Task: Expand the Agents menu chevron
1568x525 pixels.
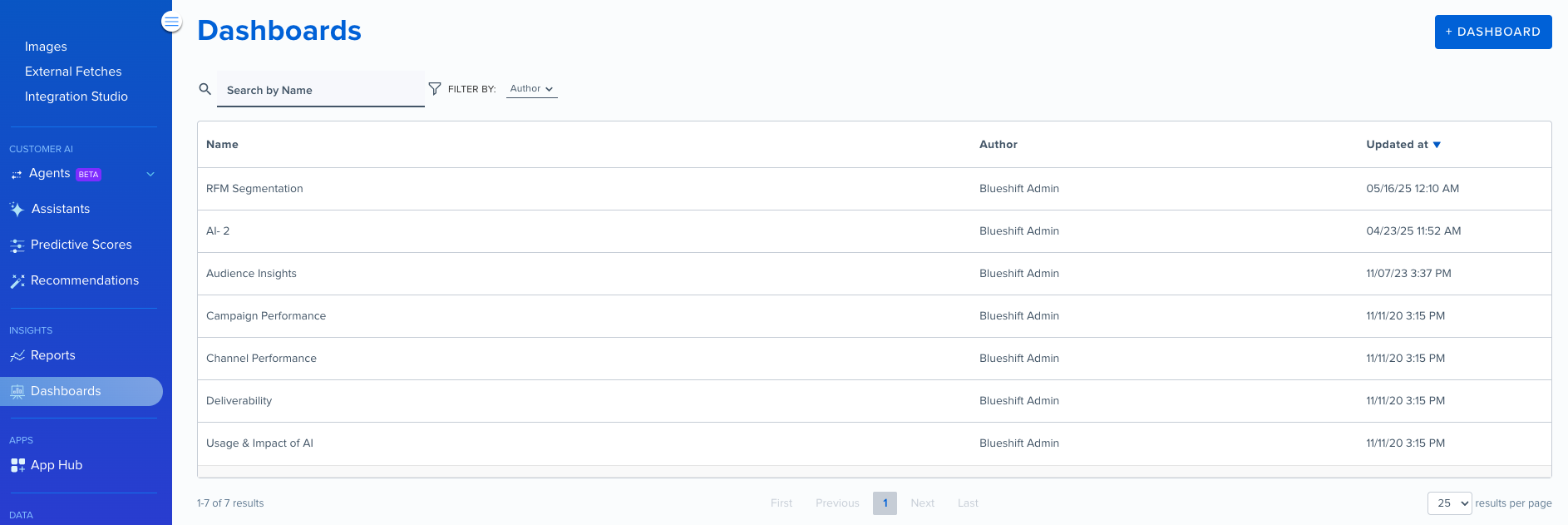Action: [x=150, y=174]
